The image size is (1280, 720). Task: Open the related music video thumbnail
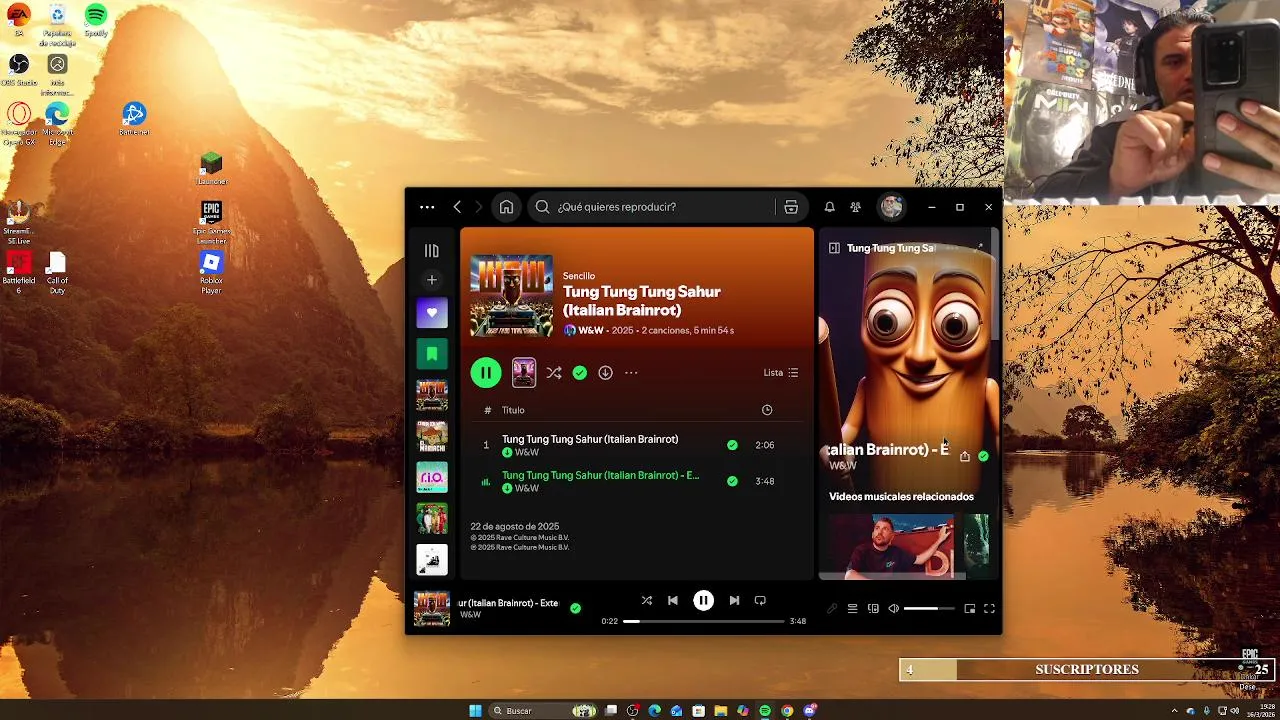pos(892,547)
